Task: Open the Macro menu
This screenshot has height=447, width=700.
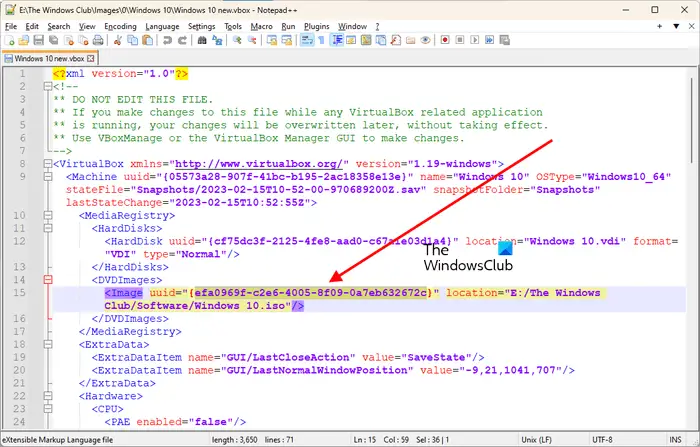Action: click(261, 26)
